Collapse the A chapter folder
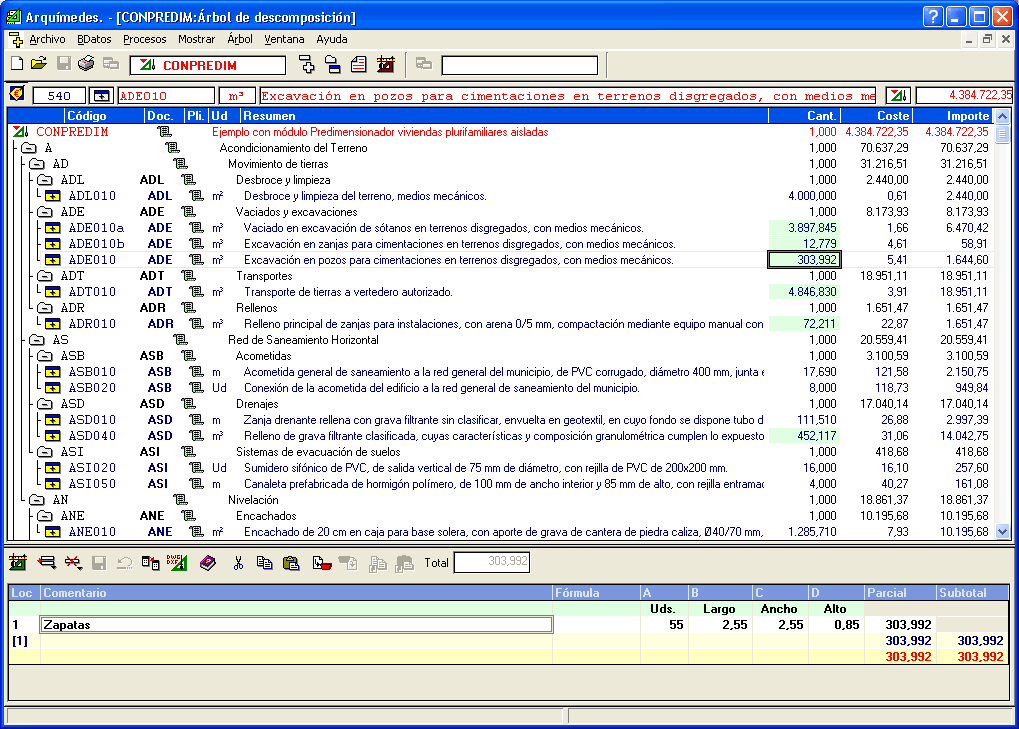The image size is (1019, 729). click(28, 148)
